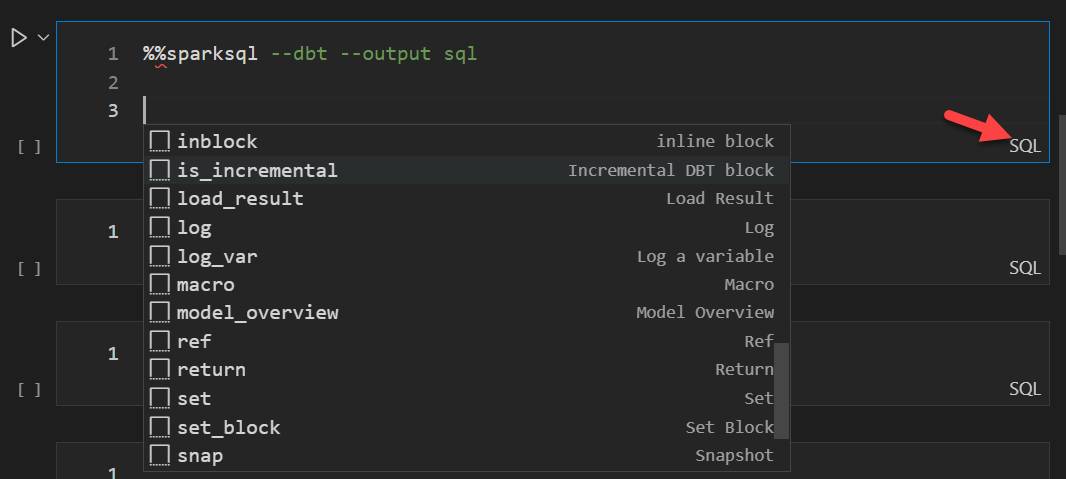Click the snippet icon beside macro
The height and width of the screenshot is (479, 1066).
pos(159,284)
